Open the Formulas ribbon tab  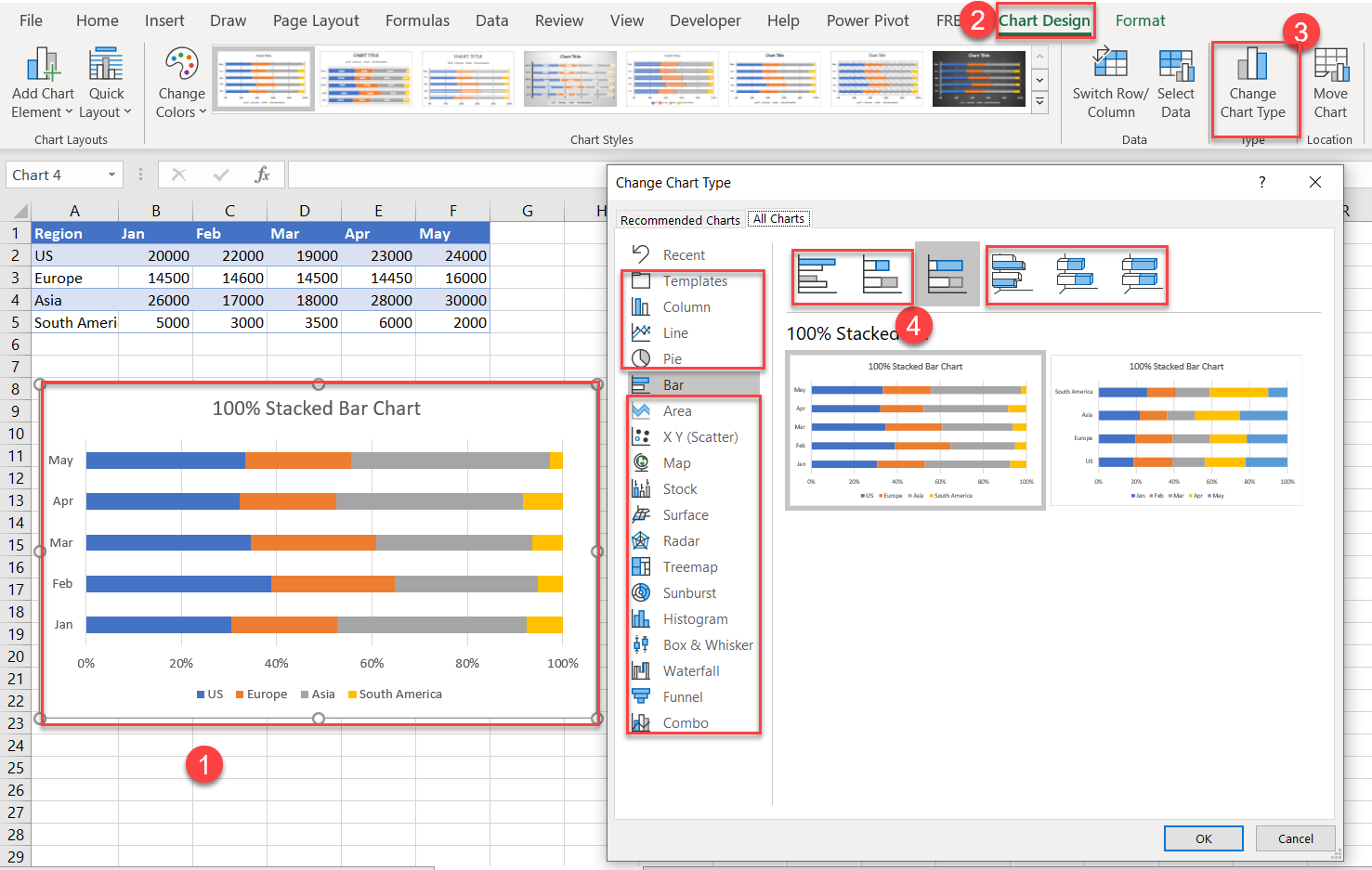tap(418, 20)
